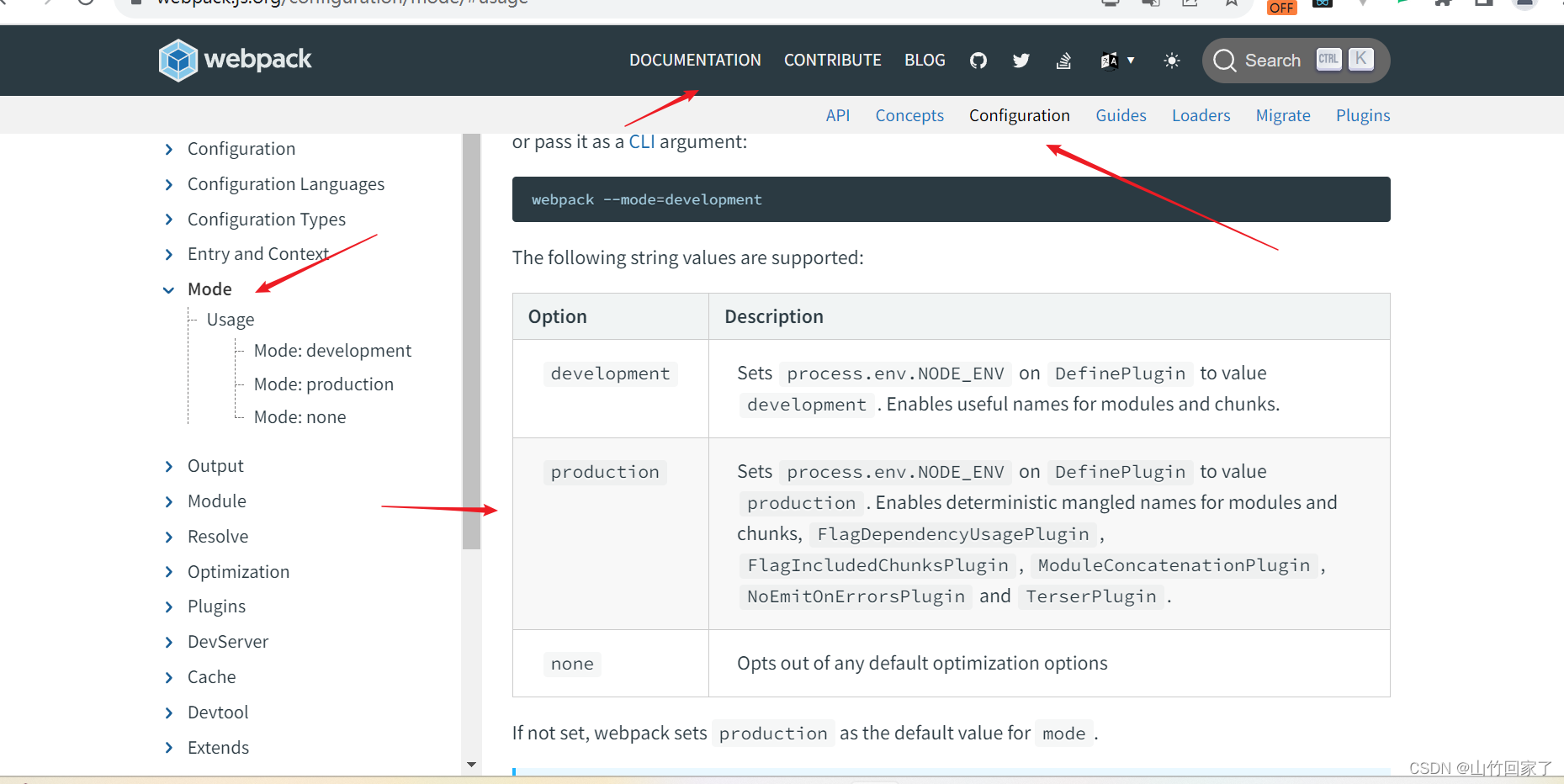Switch to the API tab
This screenshot has width=1564, height=784.
pyautogui.click(x=837, y=115)
